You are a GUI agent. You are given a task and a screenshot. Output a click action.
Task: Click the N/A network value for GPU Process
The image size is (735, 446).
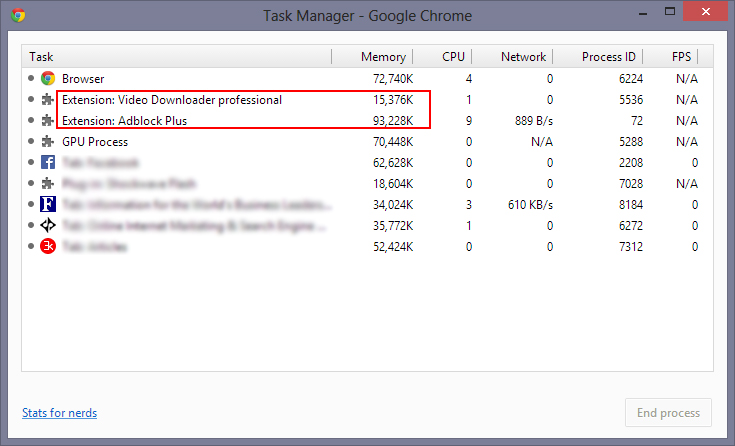click(x=541, y=142)
